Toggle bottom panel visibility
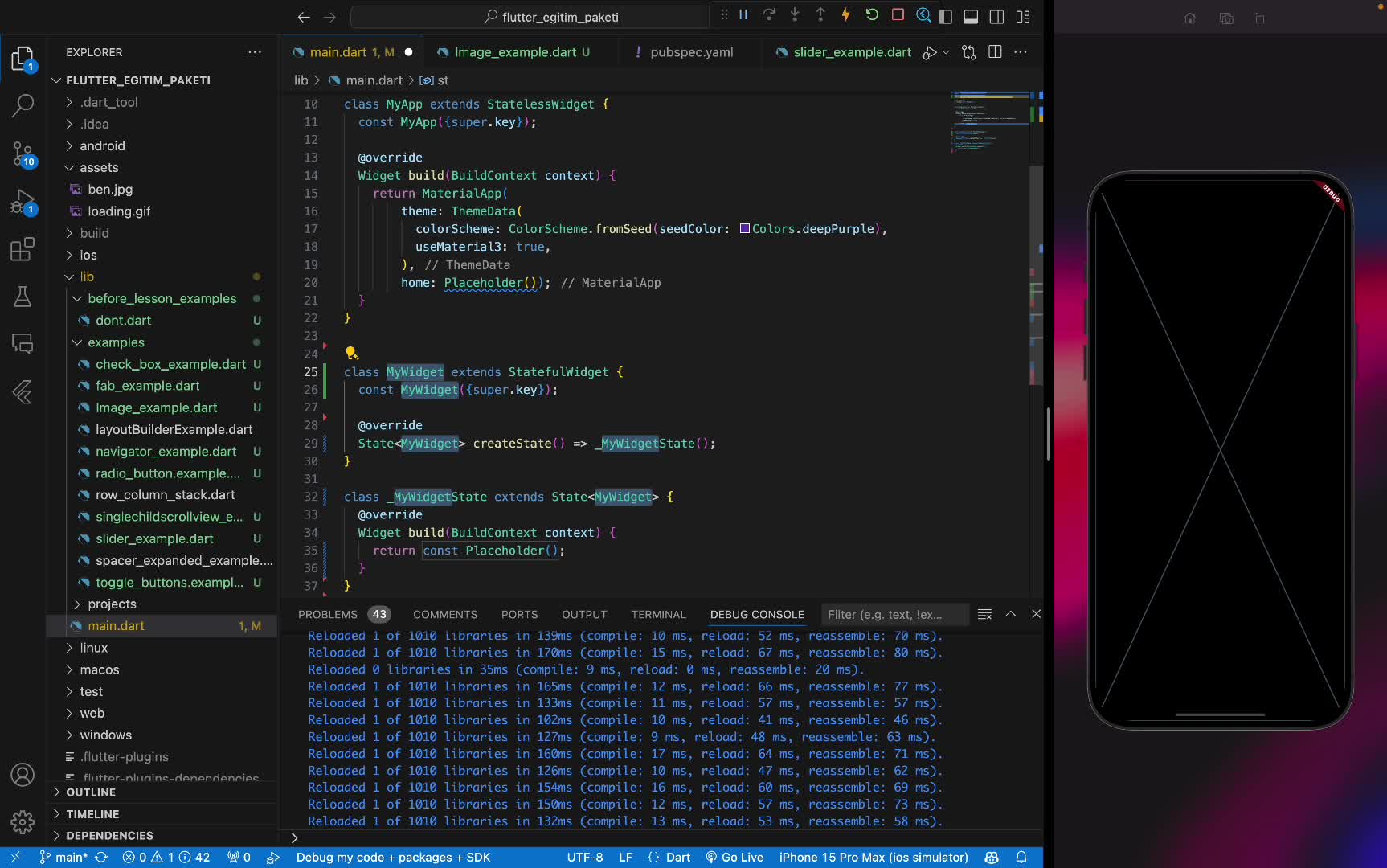Viewport: 1387px width, 868px height. tap(971, 16)
